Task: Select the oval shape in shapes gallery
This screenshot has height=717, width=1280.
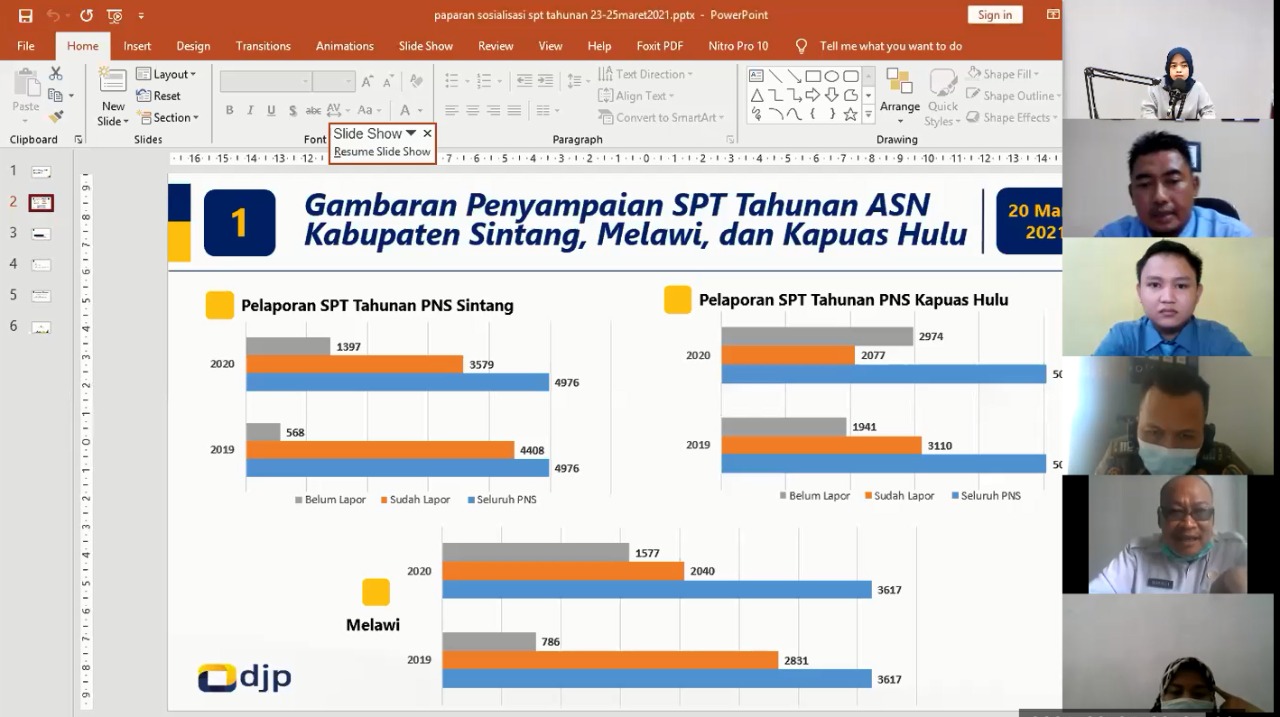Action: tap(831, 76)
